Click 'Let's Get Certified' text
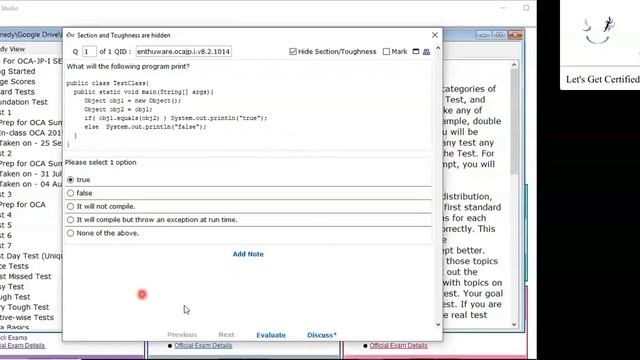Screen dimensions: 640x360 [602, 80]
